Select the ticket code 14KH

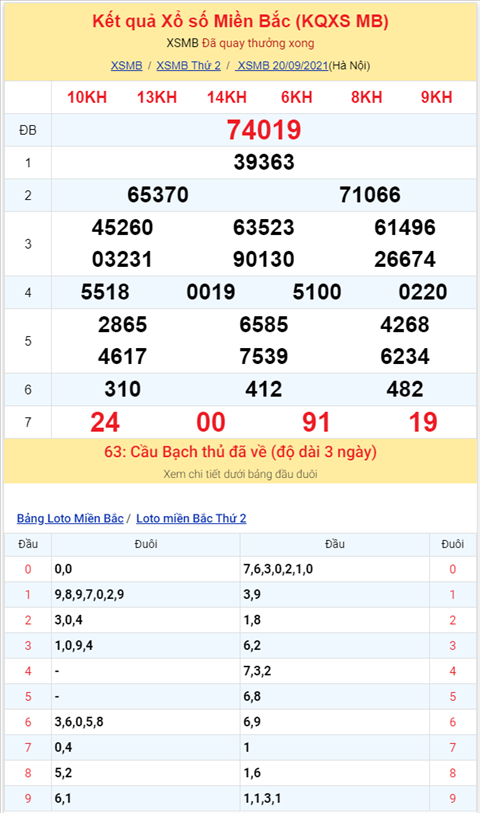coord(227,97)
